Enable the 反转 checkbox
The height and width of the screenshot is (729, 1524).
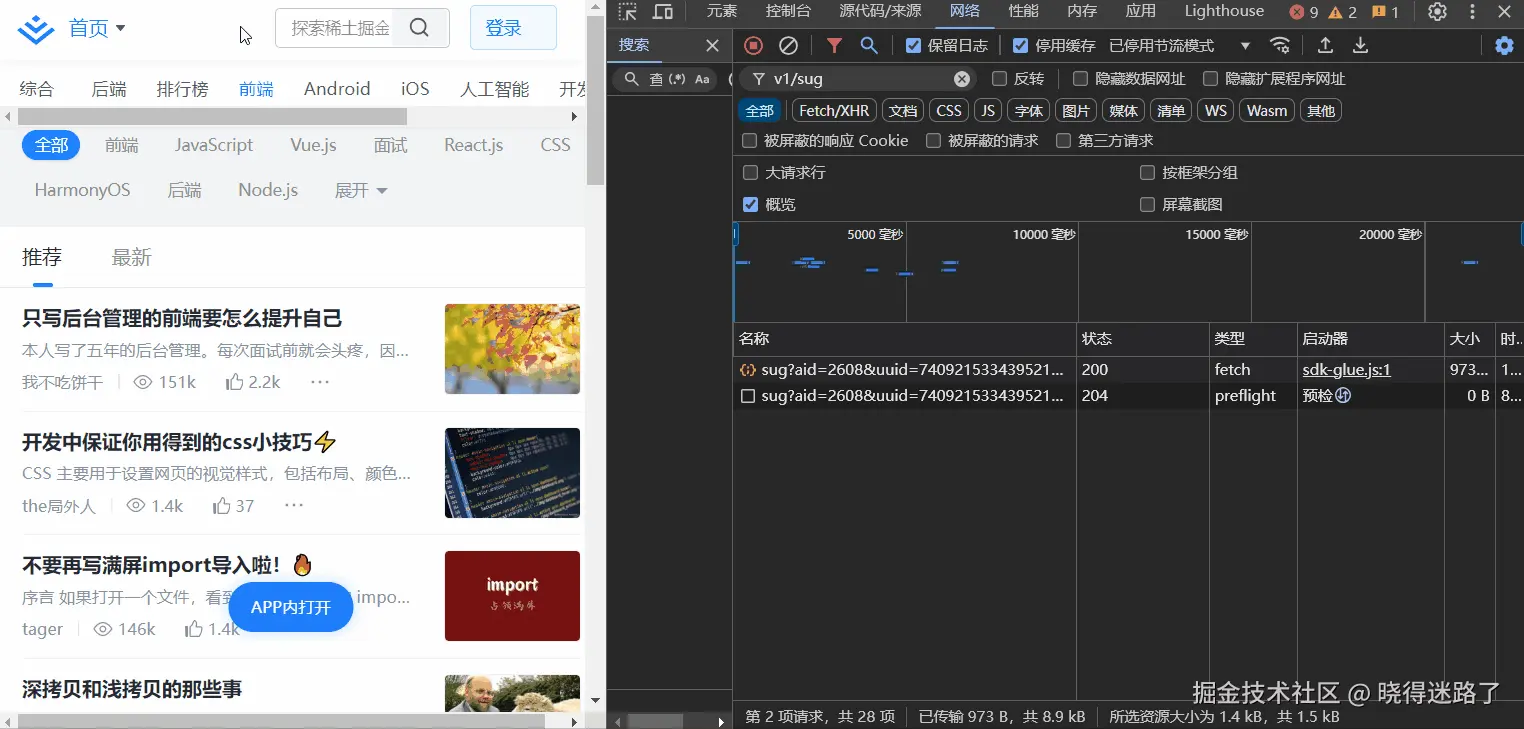pyautogui.click(x=999, y=79)
